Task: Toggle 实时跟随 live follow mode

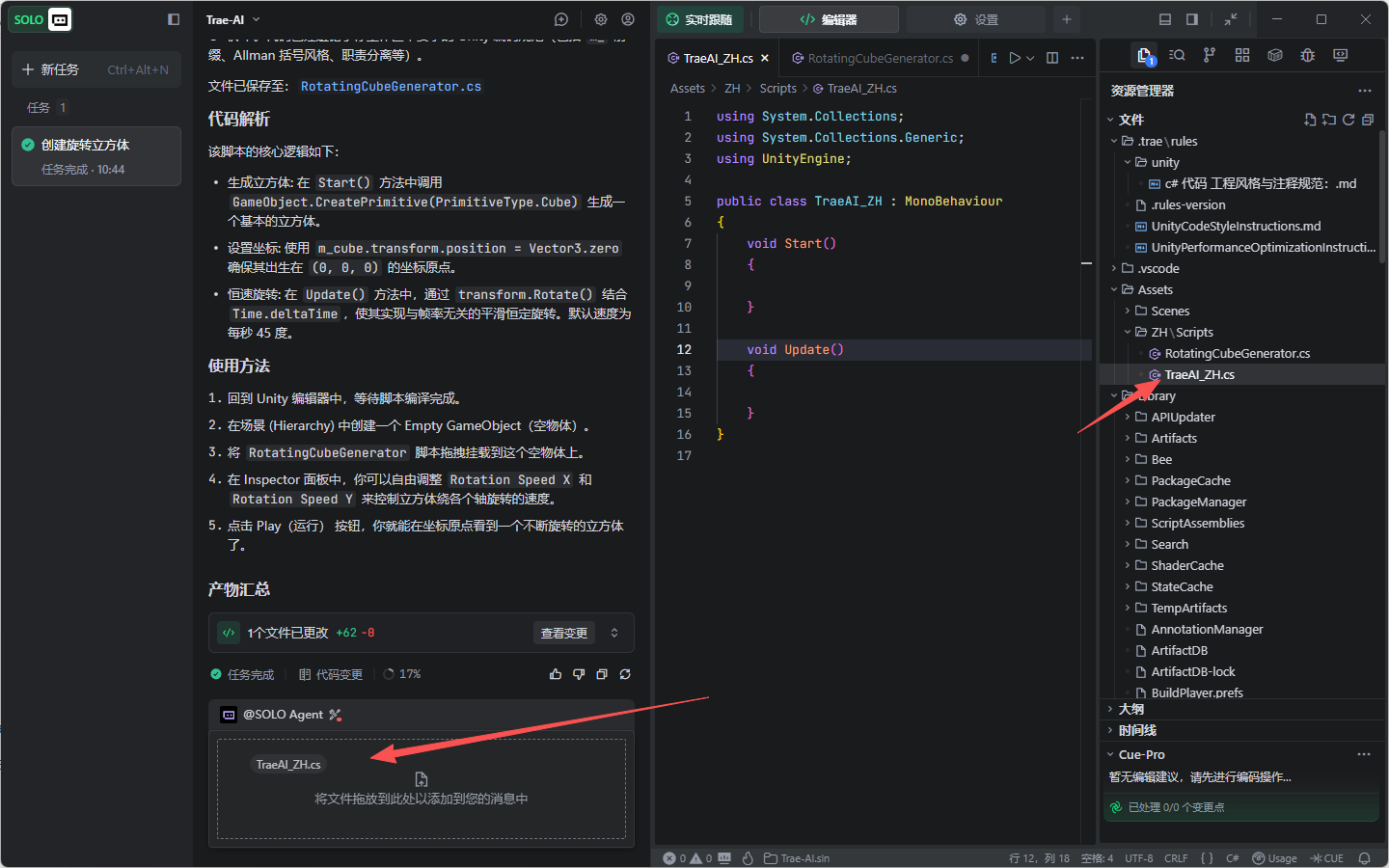Action: point(699,19)
